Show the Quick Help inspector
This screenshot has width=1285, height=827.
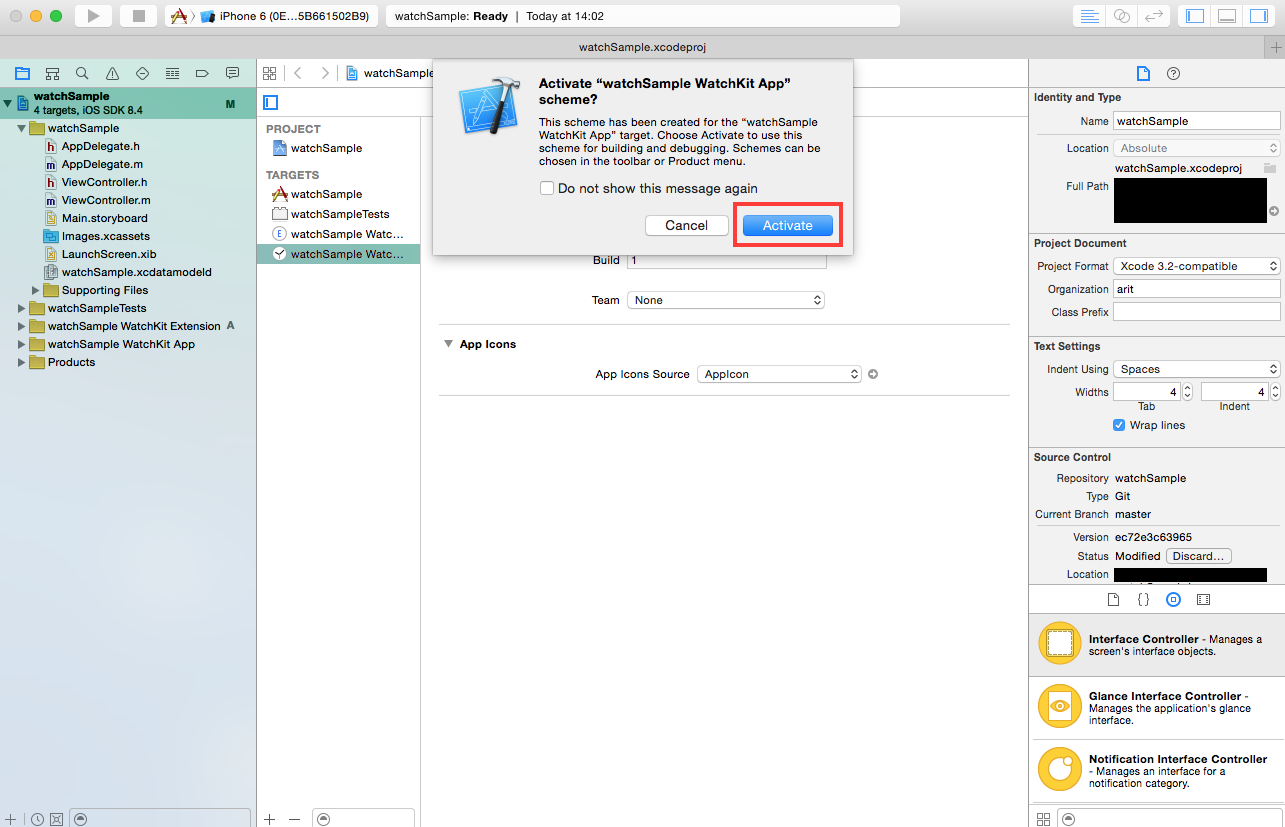1174,73
